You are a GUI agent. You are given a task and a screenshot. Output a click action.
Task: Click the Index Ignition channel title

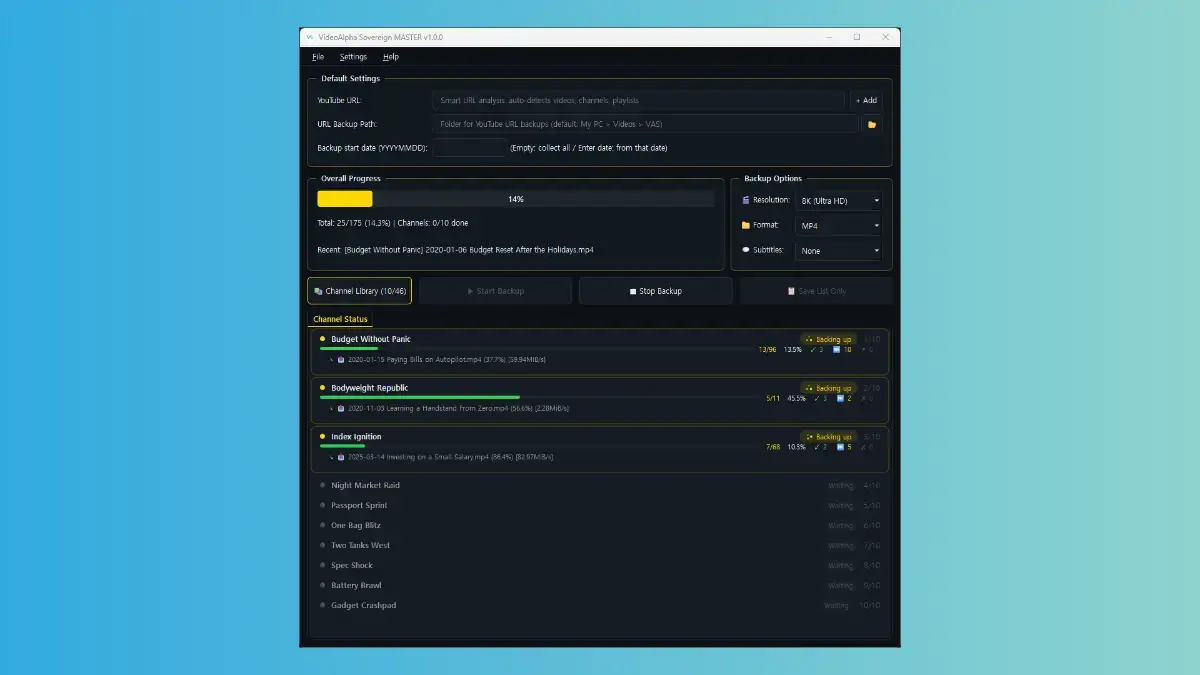tap(356, 437)
